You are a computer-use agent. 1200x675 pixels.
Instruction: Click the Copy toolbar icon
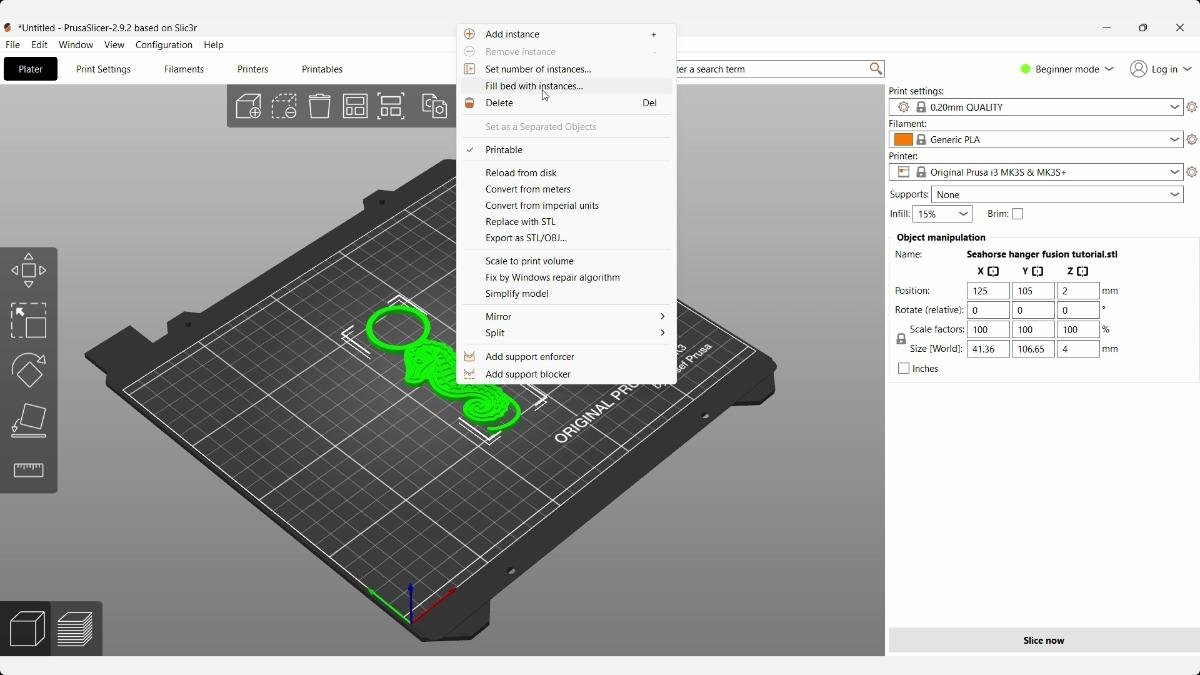434,106
